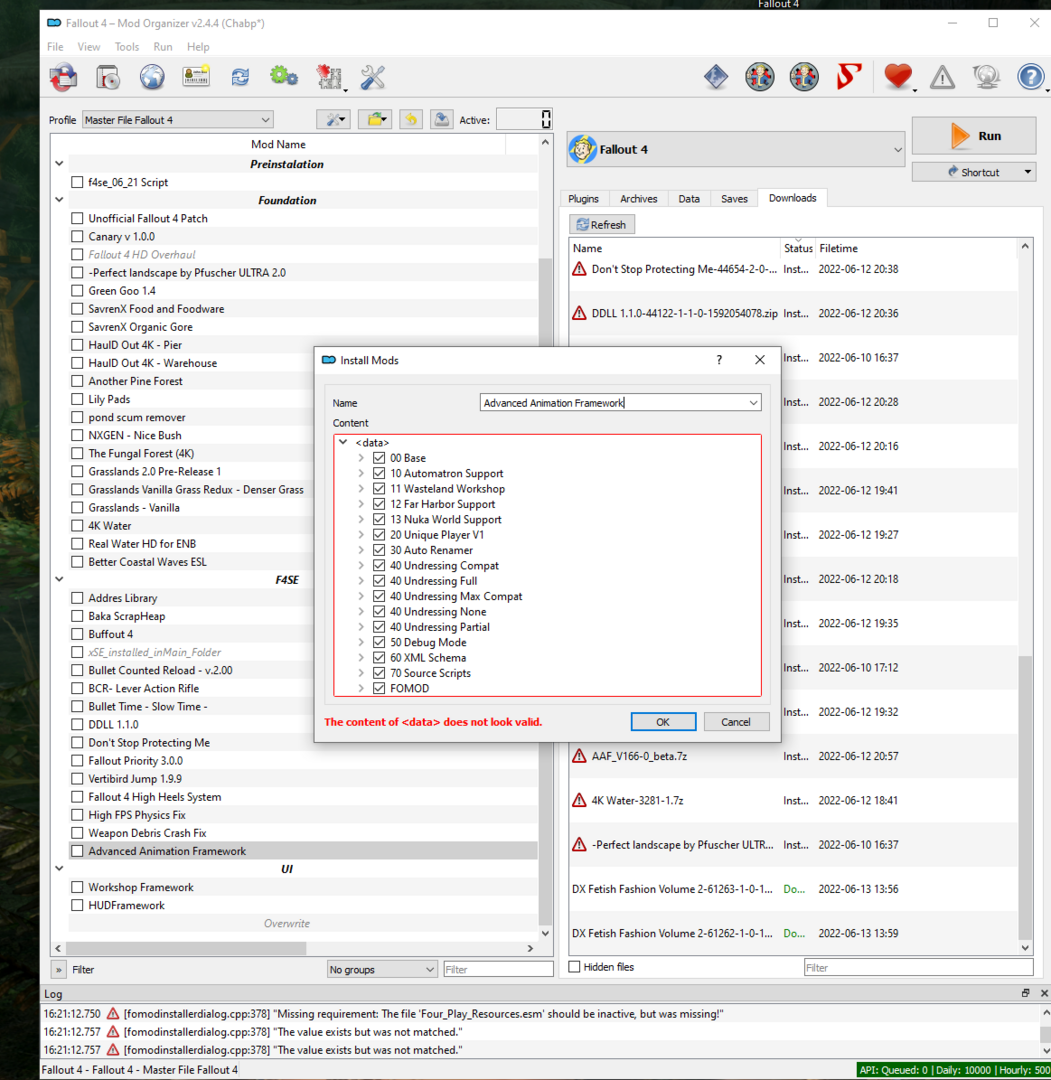Collapse the Foundation separator group
The width and height of the screenshot is (1051, 1080).
coord(59,200)
